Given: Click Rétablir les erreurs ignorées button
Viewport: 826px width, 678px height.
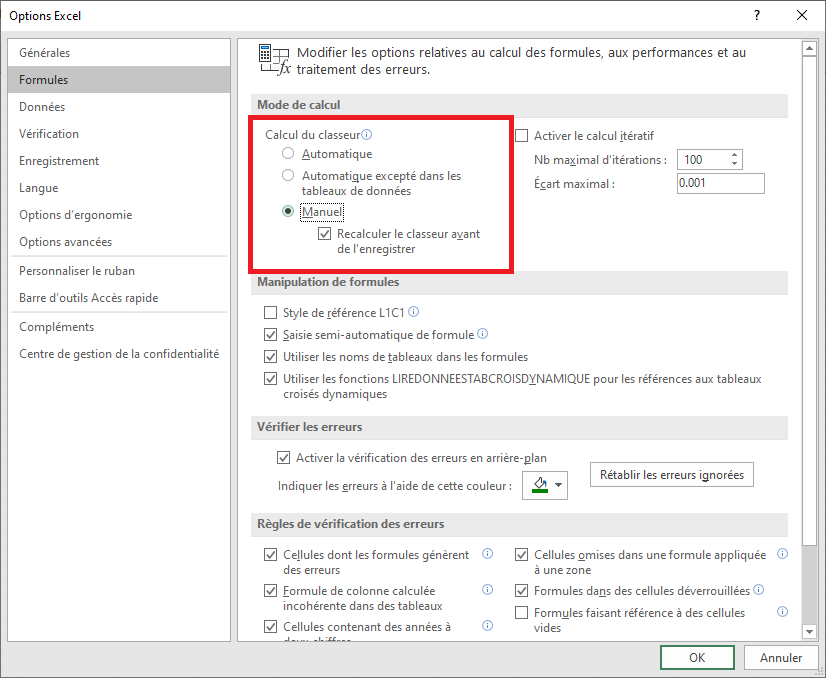Looking at the screenshot, I should tap(672, 475).
